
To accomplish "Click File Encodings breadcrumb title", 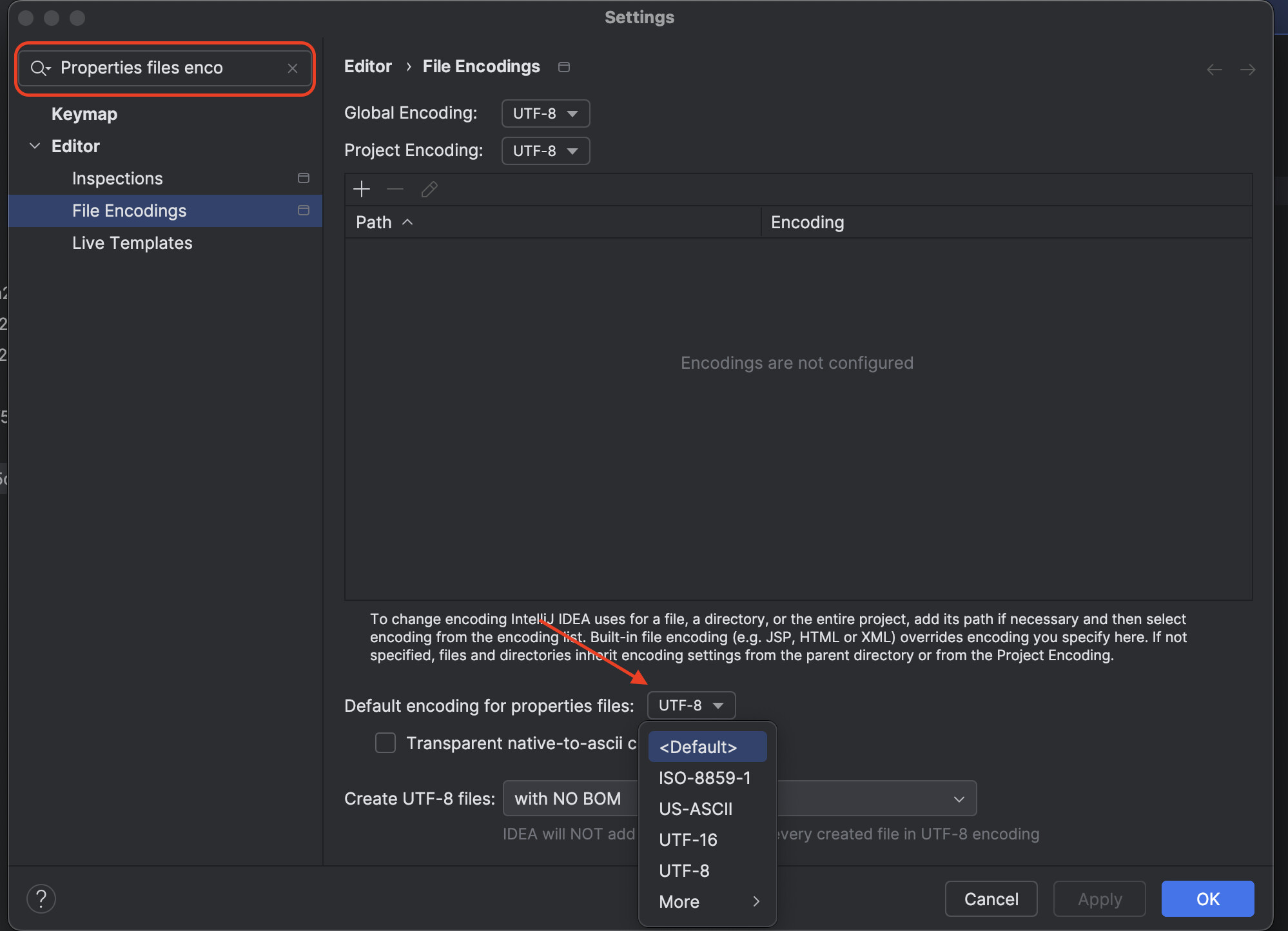I will pyautogui.click(x=481, y=66).
